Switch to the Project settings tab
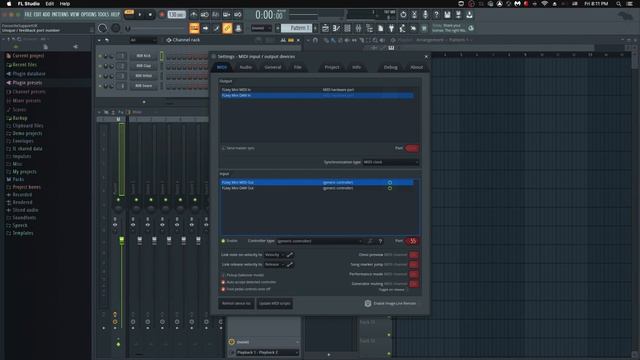640x360 pixels. [x=332, y=67]
